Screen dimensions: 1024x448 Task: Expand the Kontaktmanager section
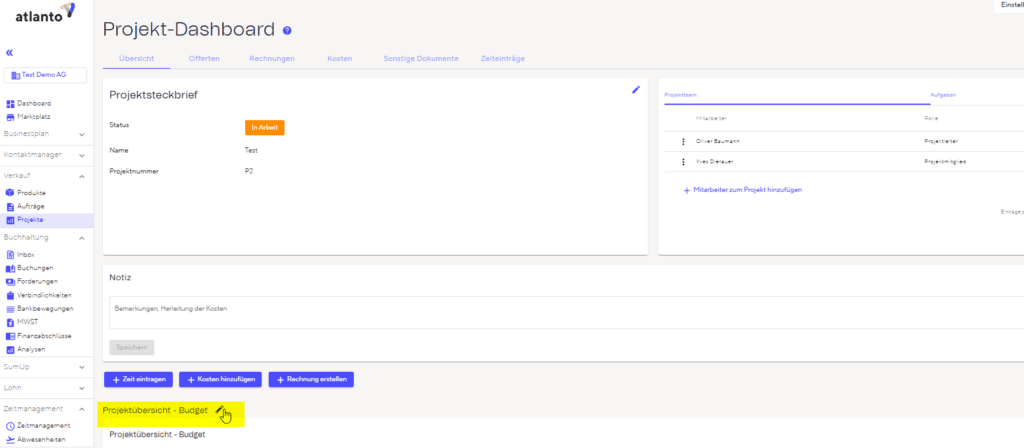(x=81, y=155)
